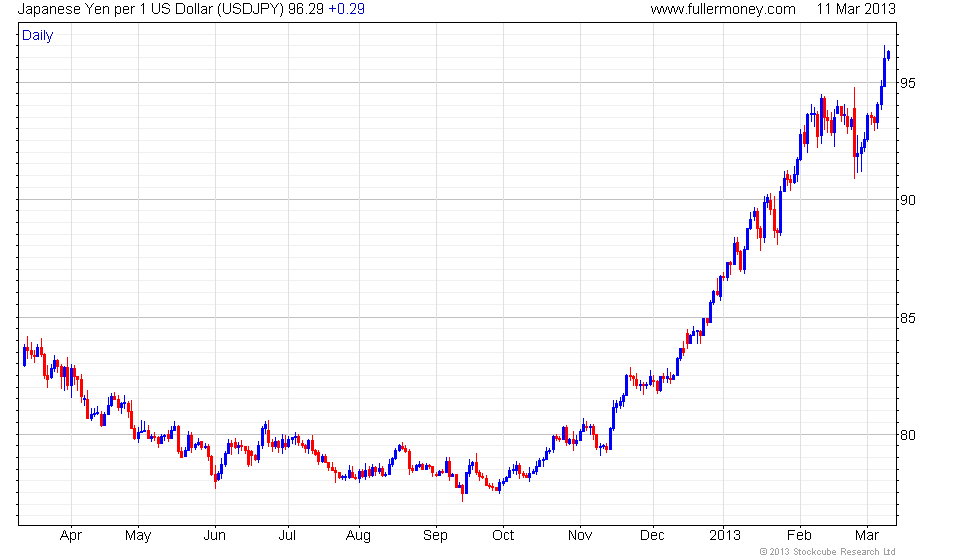Click the last price value 96.29

[x=306, y=9]
